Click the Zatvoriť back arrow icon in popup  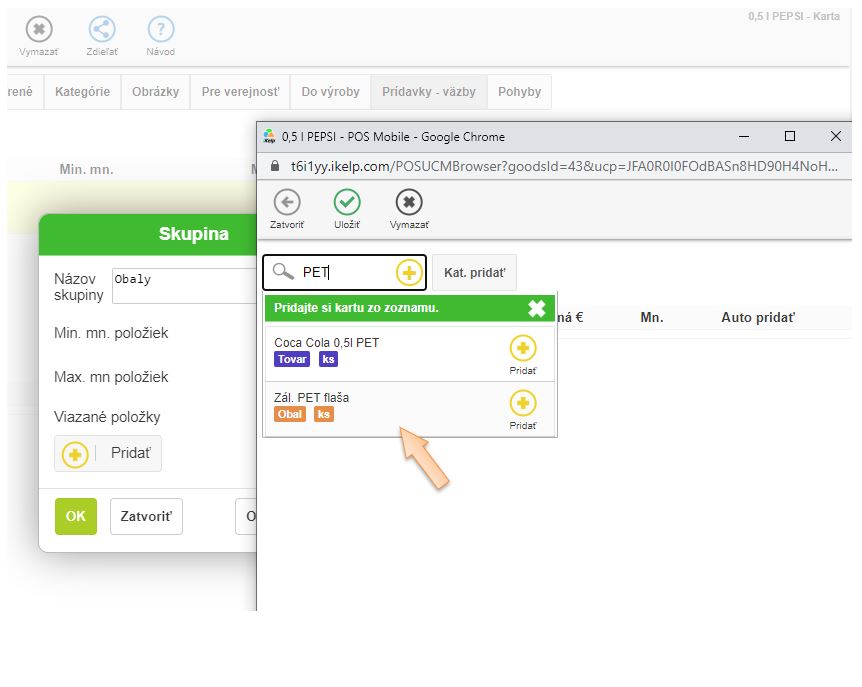(x=286, y=203)
